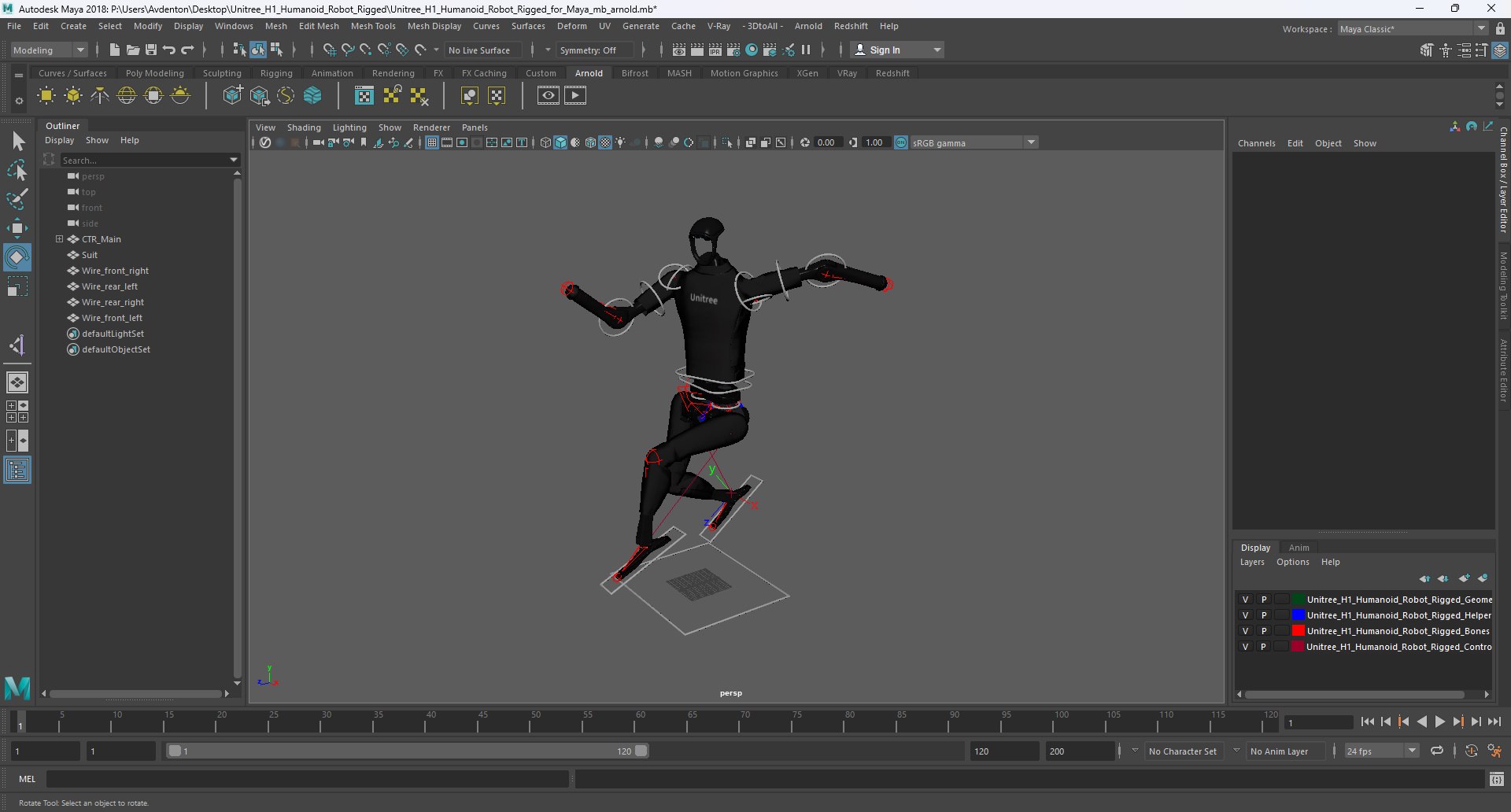Open the Modeling menu set dropdown

pos(49,50)
